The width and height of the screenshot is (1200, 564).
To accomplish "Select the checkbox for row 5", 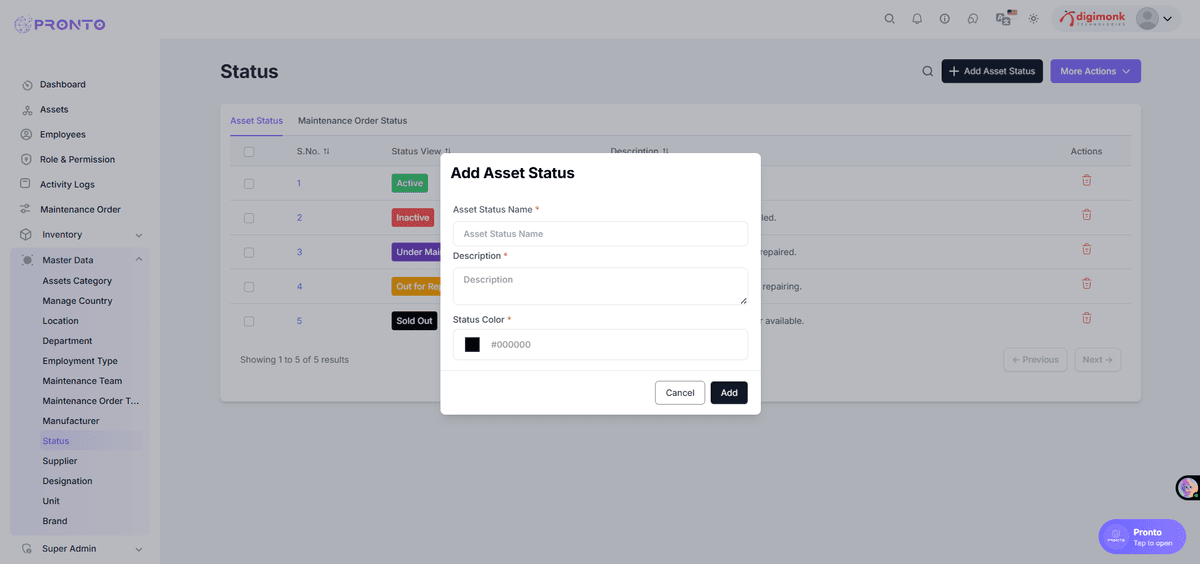I will (x=249, y=321).
